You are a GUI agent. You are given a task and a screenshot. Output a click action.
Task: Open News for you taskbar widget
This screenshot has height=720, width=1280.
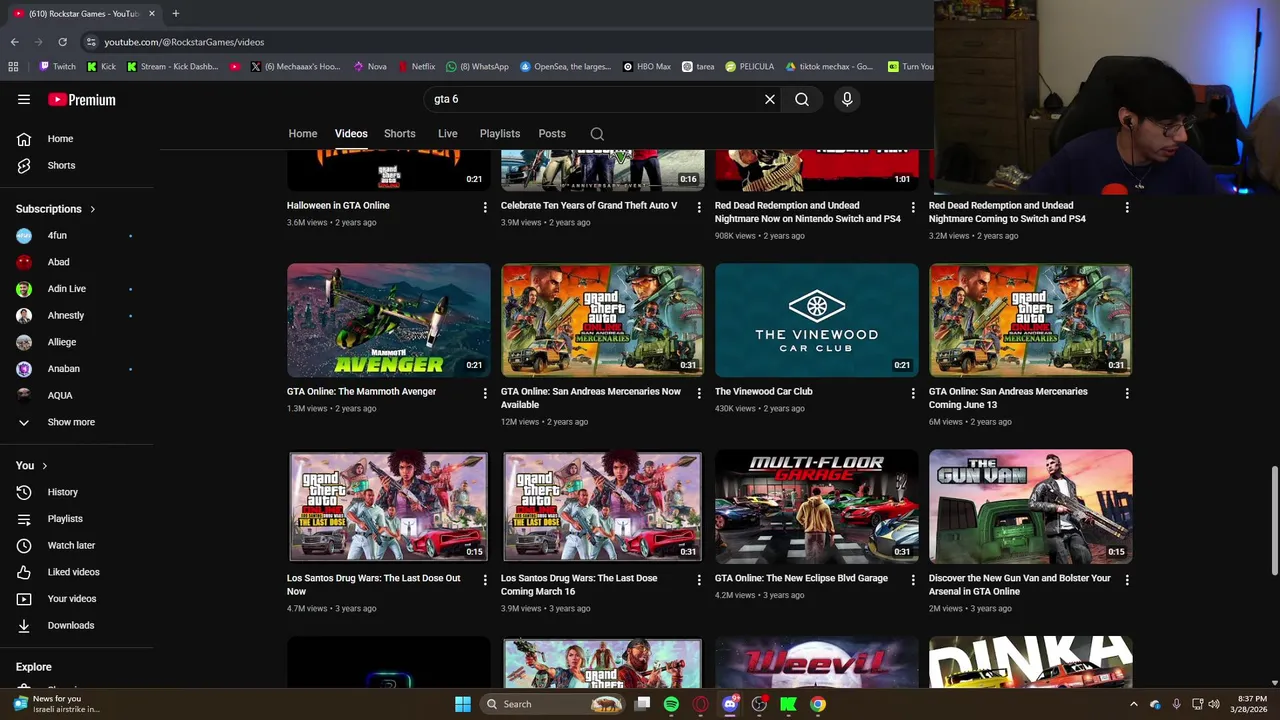pos(58,704)
